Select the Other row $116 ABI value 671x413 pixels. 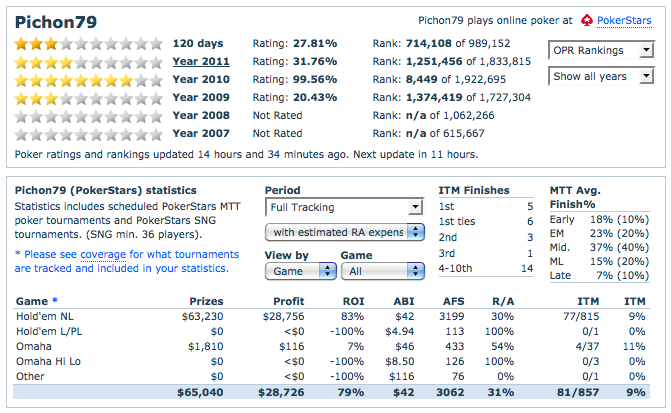click(401, 376)
